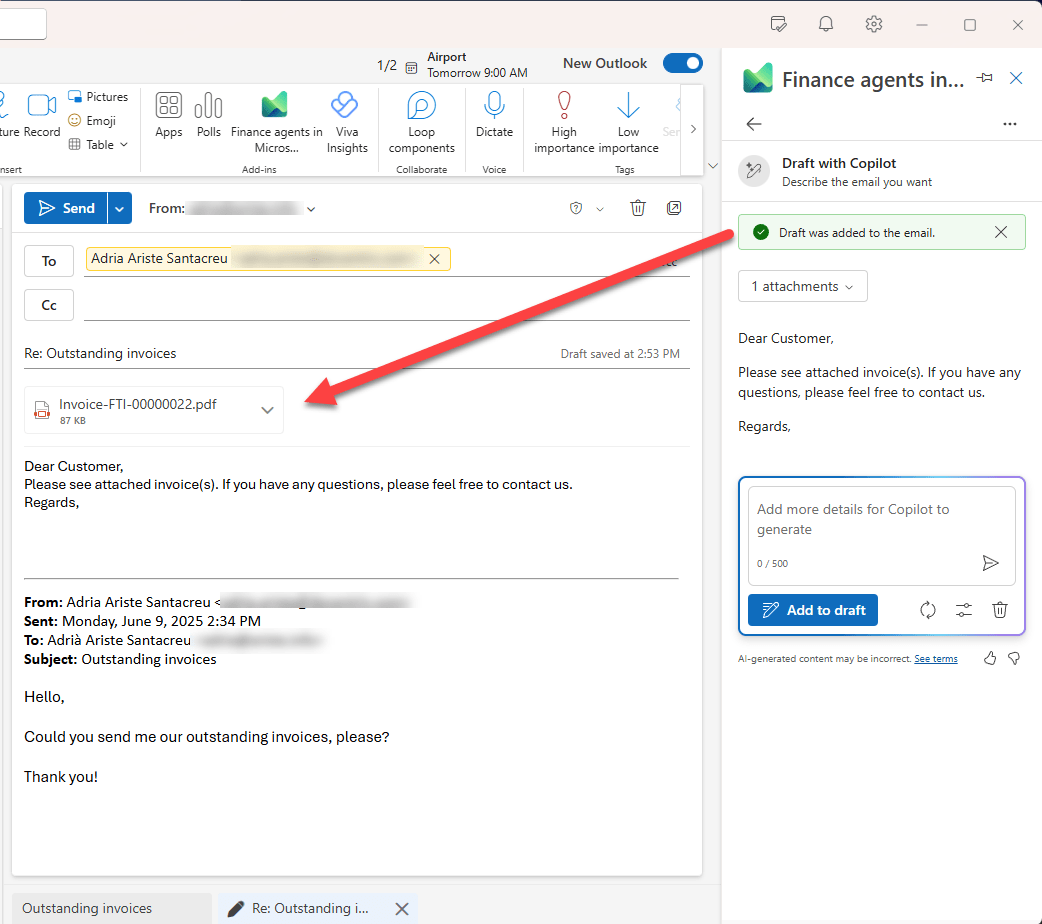Pop out the message to new window

tap(674, 208)
